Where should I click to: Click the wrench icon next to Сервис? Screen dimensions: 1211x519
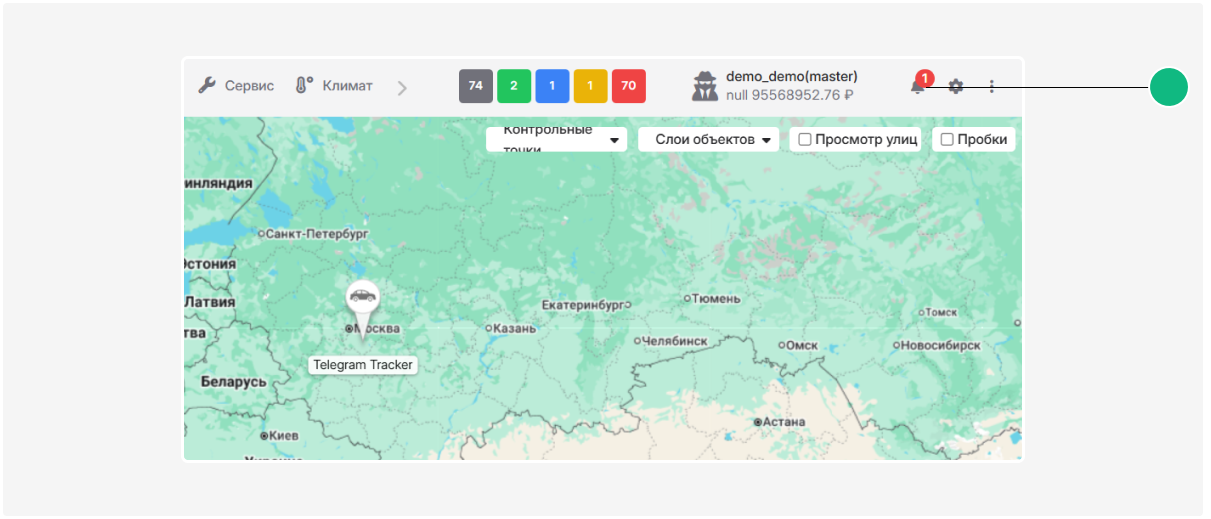click(x=207, y=86)
